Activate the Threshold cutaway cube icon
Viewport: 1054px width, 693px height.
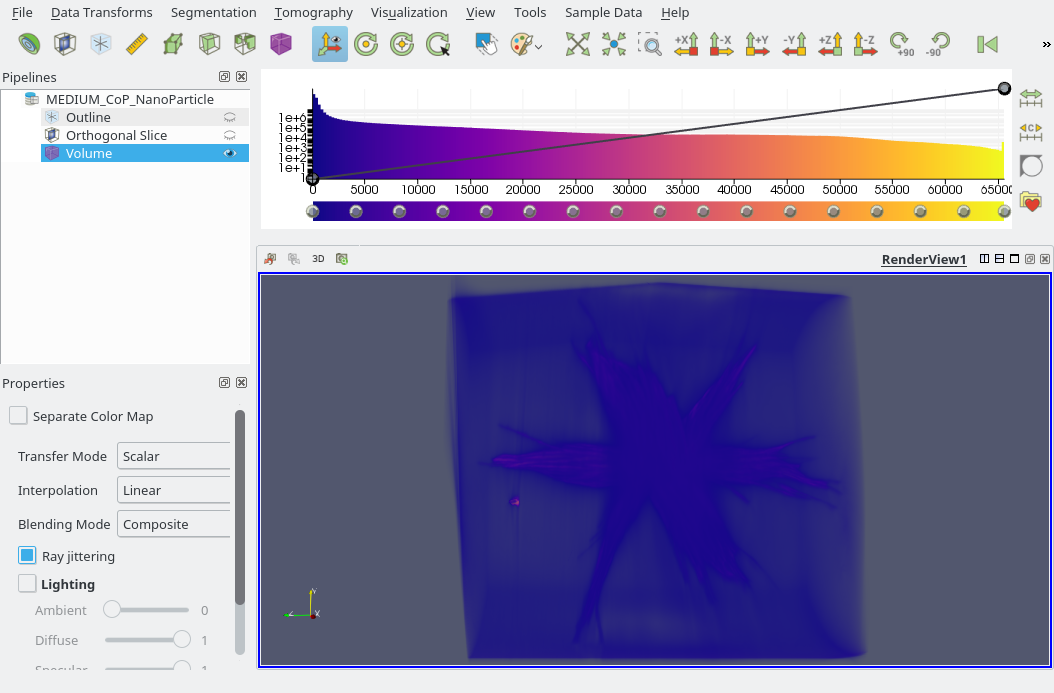tap(245, 44)
